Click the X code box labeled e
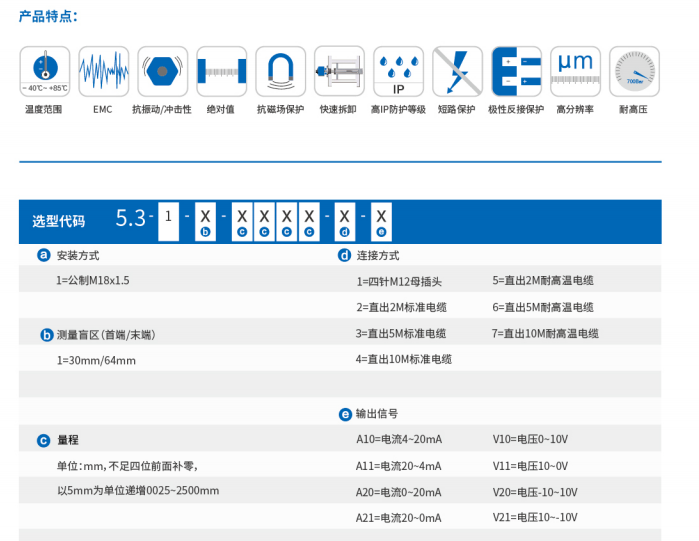 pos(381,217)
